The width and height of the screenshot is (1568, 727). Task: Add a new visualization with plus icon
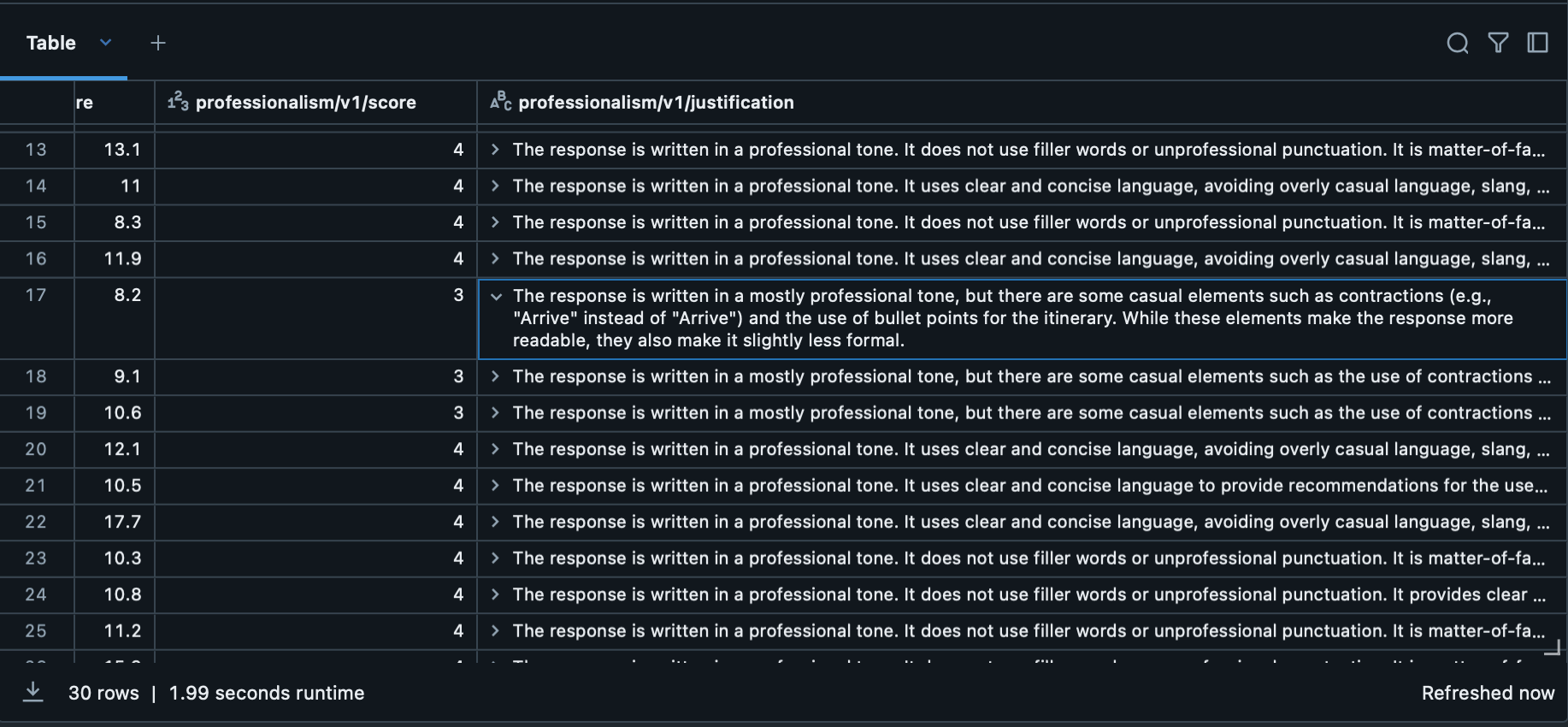click(158, 43)
